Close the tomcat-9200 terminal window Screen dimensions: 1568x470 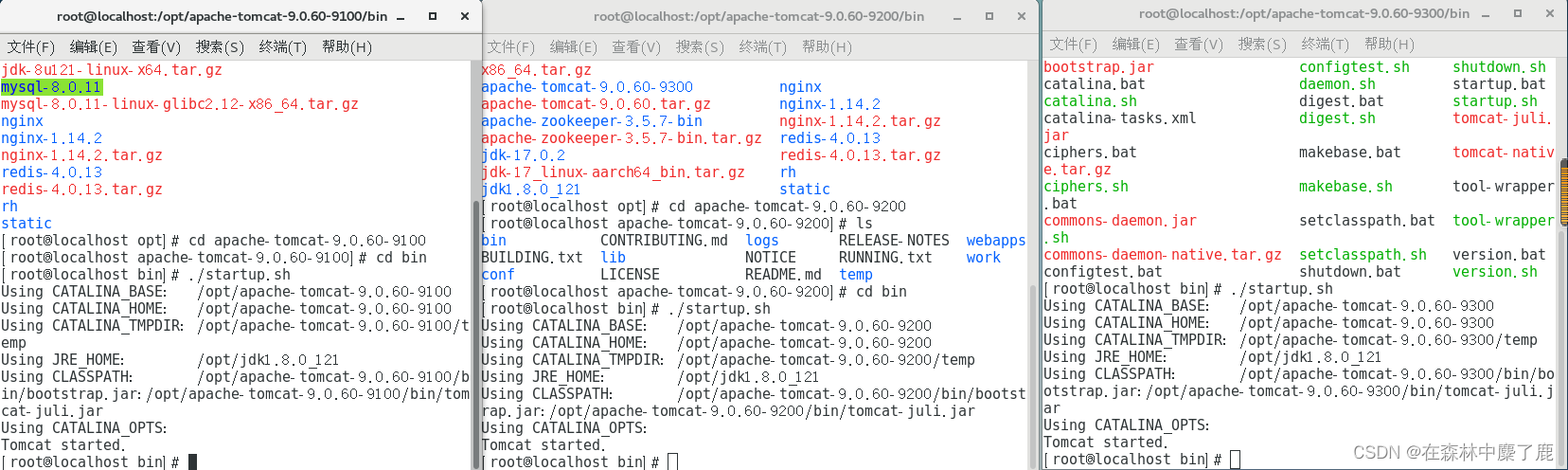(x=1022, y=16)
